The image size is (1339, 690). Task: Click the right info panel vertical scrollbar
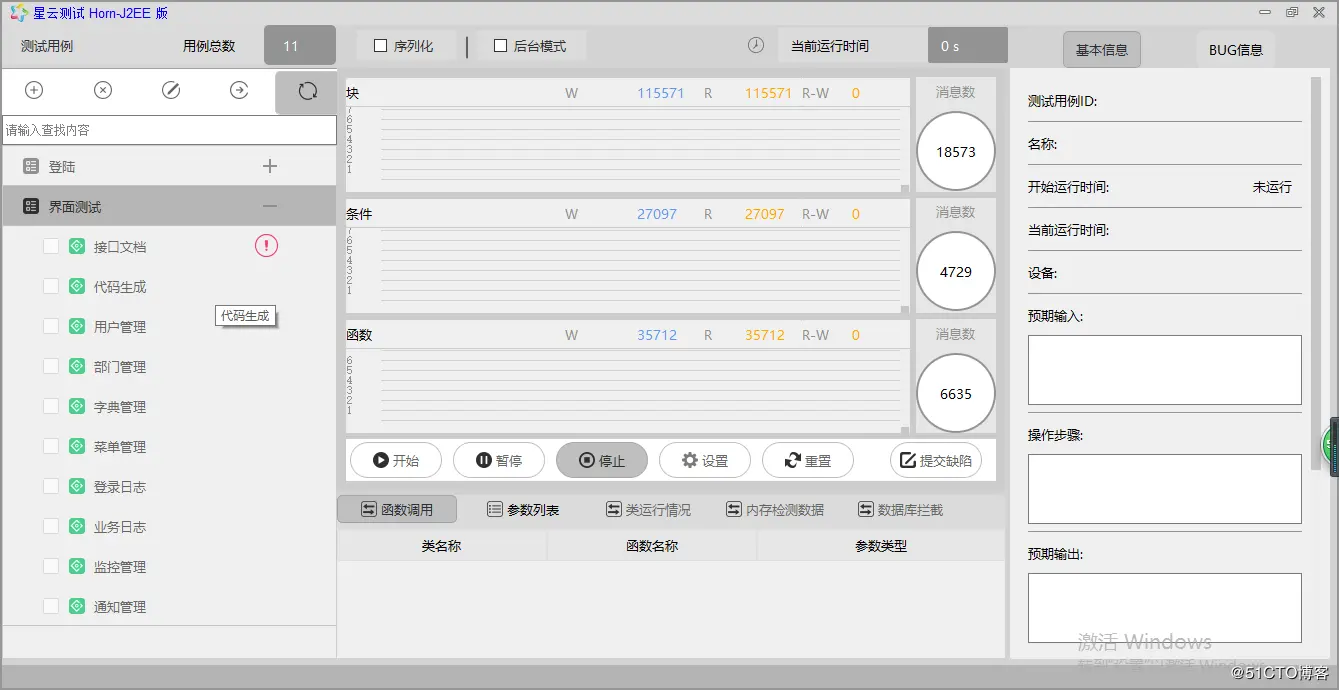1316,274
